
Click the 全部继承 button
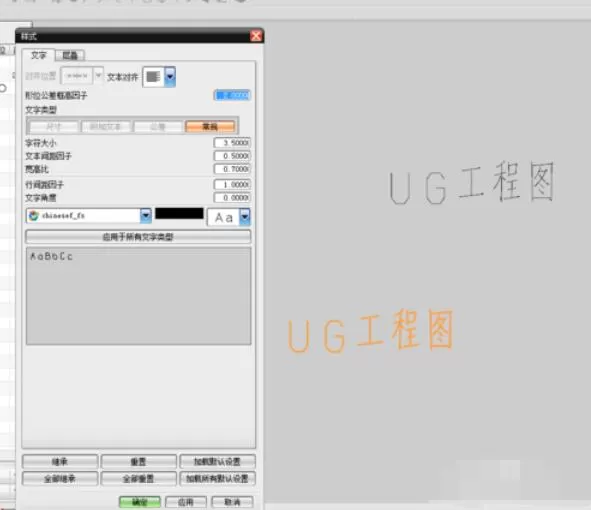coord(60,479)
